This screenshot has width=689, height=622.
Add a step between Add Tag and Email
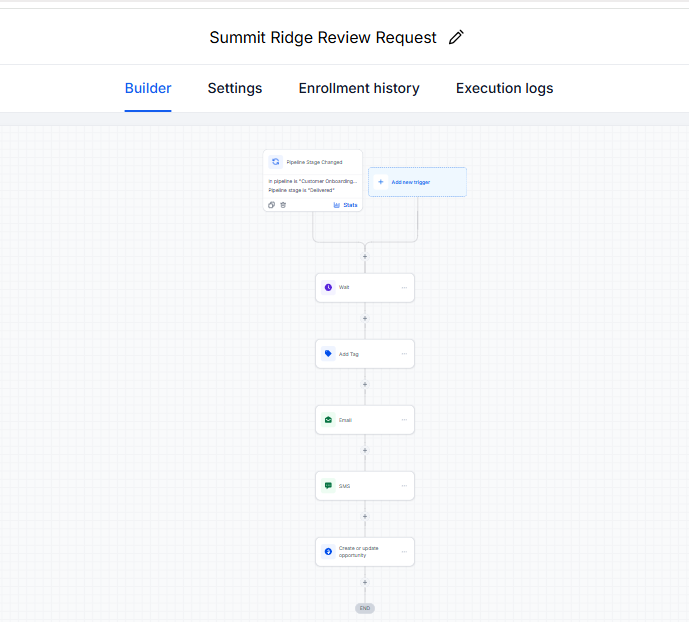pos(365,384)
